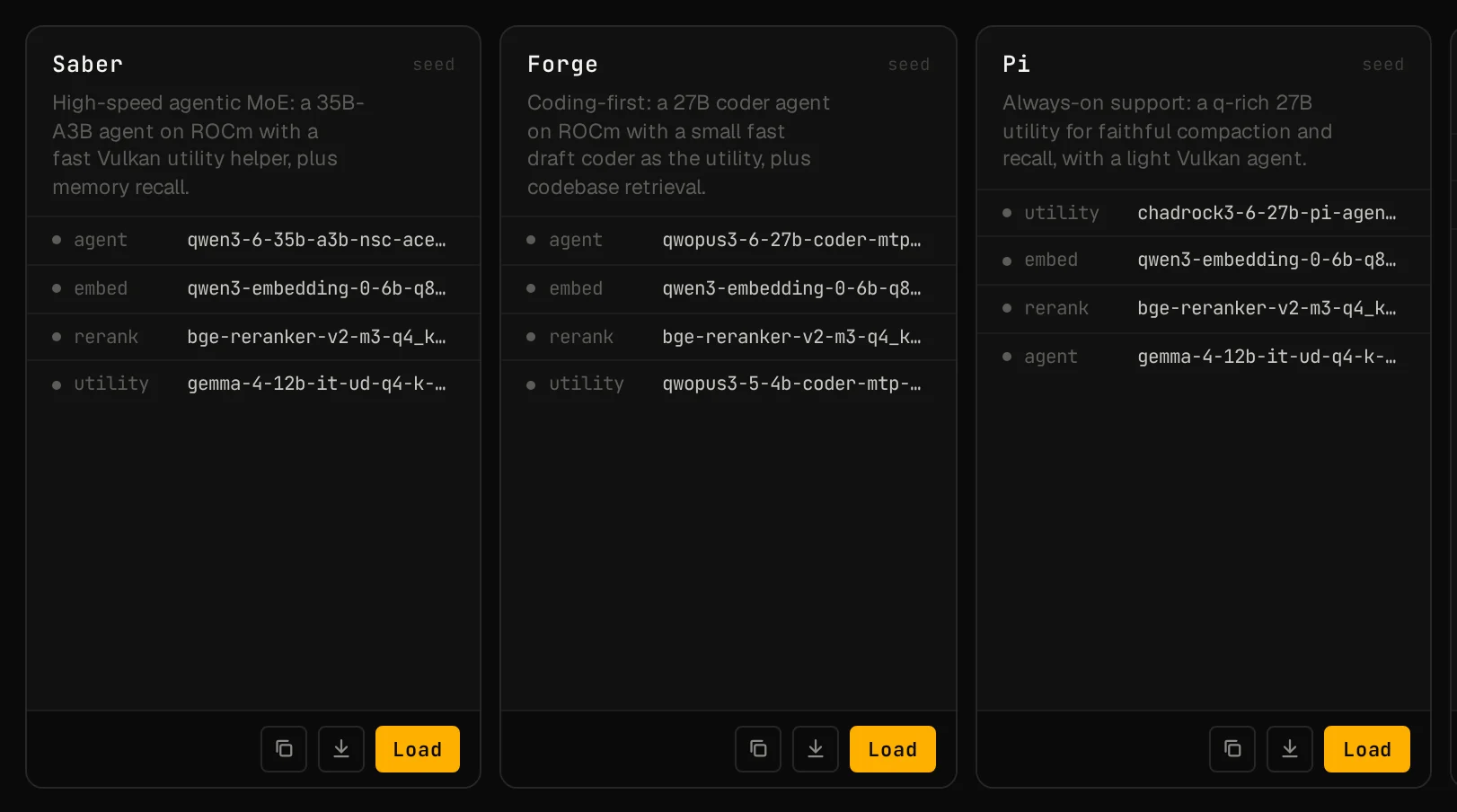Copy the Saber preset using duplicate icon
The height and width of the screenshot is (812, 1457).
[x=284, y=749]
